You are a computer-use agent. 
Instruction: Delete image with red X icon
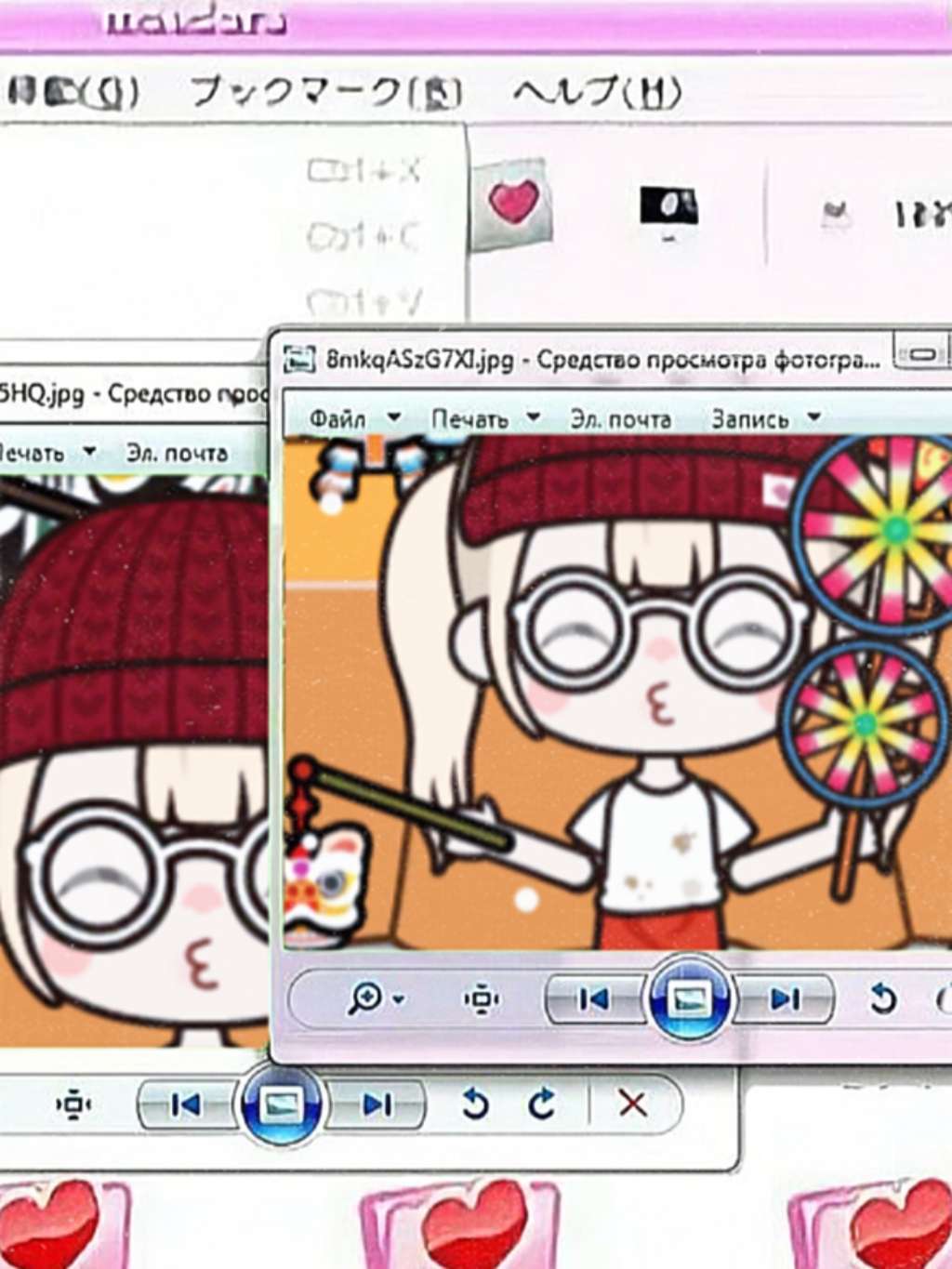(632, 1104)
